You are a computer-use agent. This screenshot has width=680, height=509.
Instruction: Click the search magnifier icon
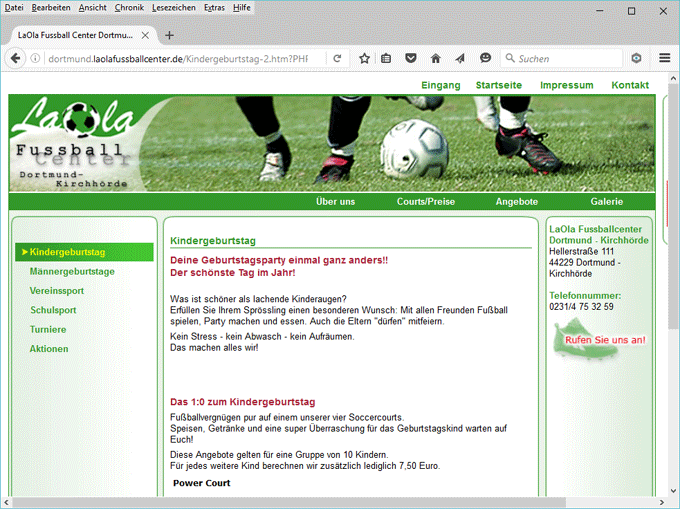[x=510, y=58]
